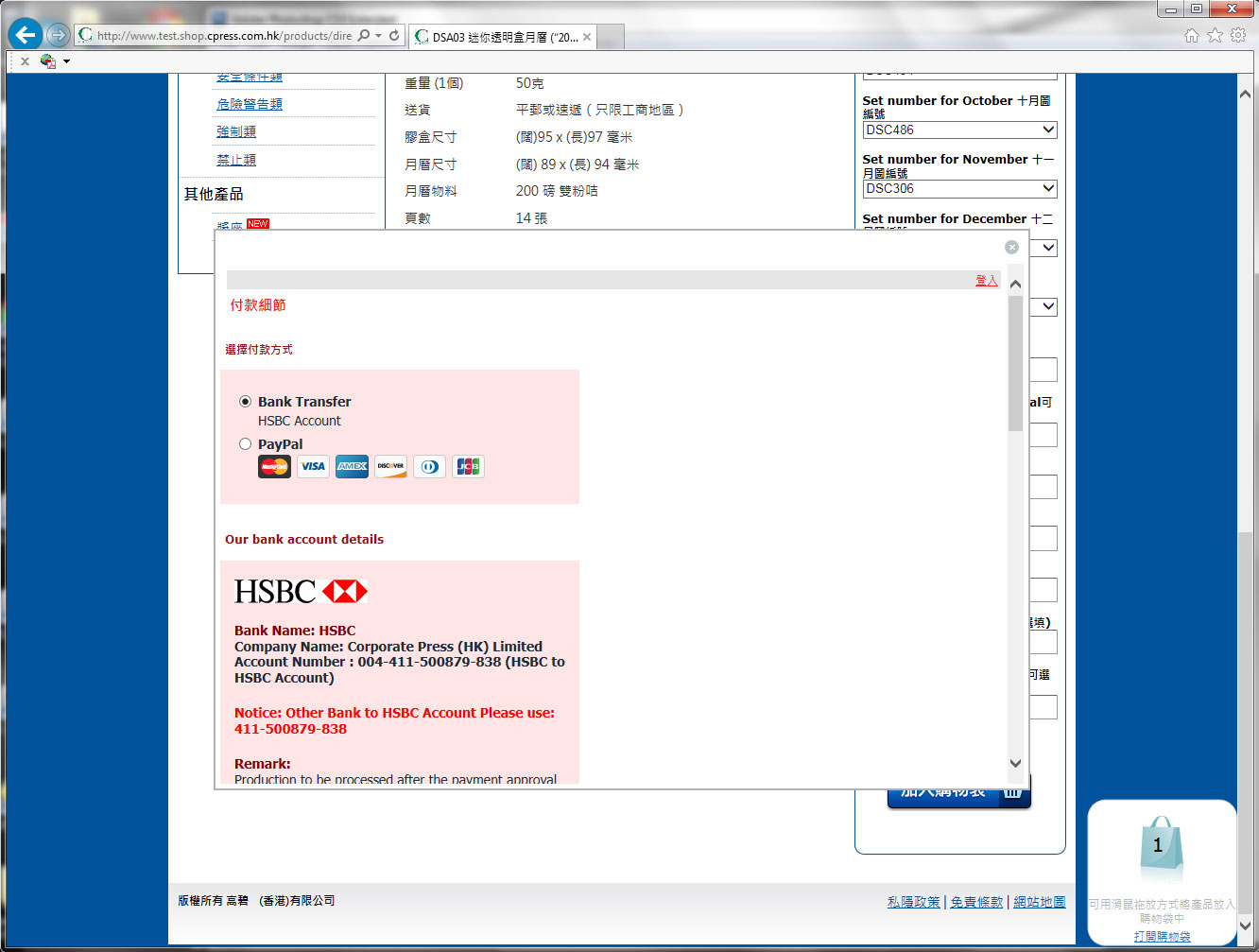Click the 登入 login link
Screen dimensions: 1259x952
point(986,281)
